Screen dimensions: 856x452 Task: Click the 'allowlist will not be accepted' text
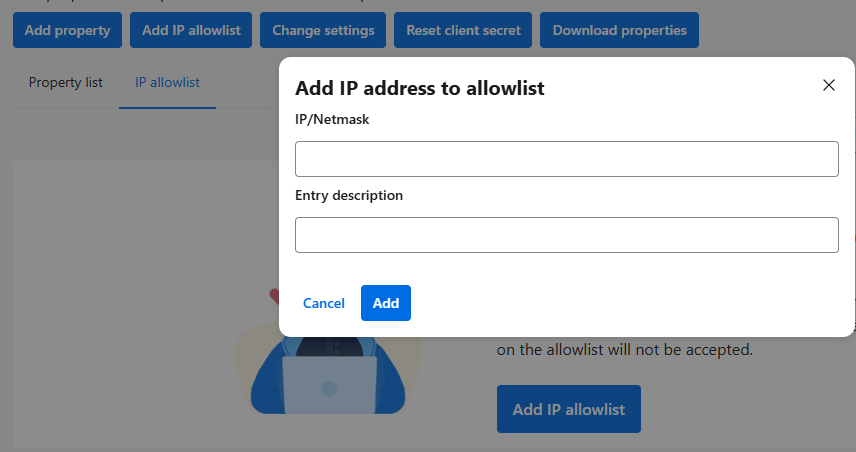(x=624, y=350)
